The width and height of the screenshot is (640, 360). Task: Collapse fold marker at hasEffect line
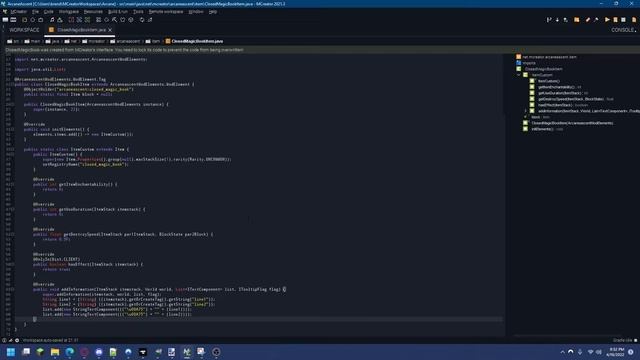pyautogui.click(x=13, y=264)
